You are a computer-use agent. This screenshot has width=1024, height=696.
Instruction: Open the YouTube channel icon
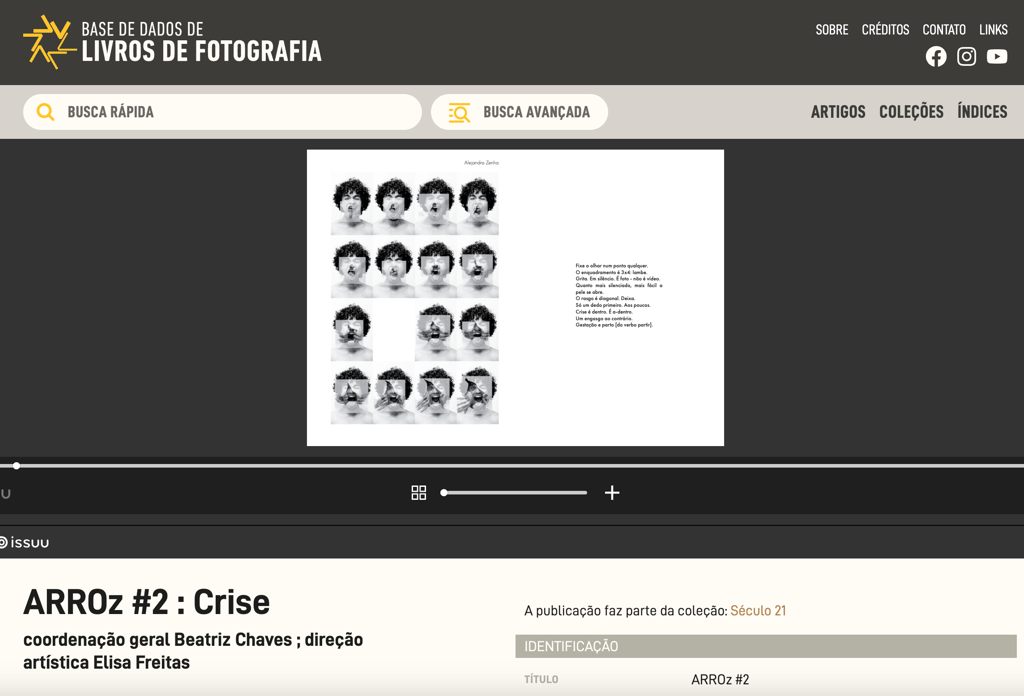(x=997, y=57)
